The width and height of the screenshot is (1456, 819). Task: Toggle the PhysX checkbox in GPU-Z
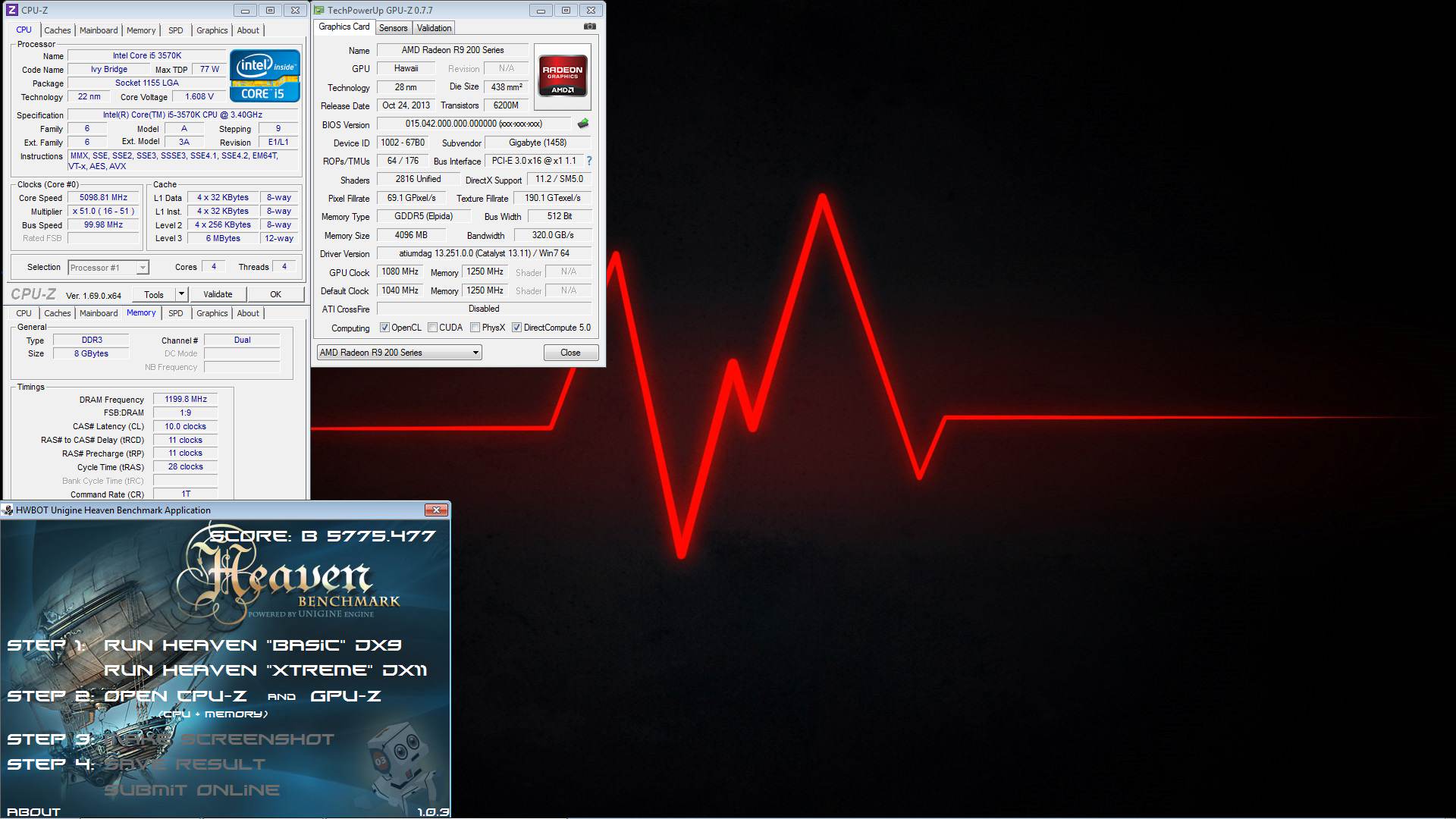tap(475, 328)
